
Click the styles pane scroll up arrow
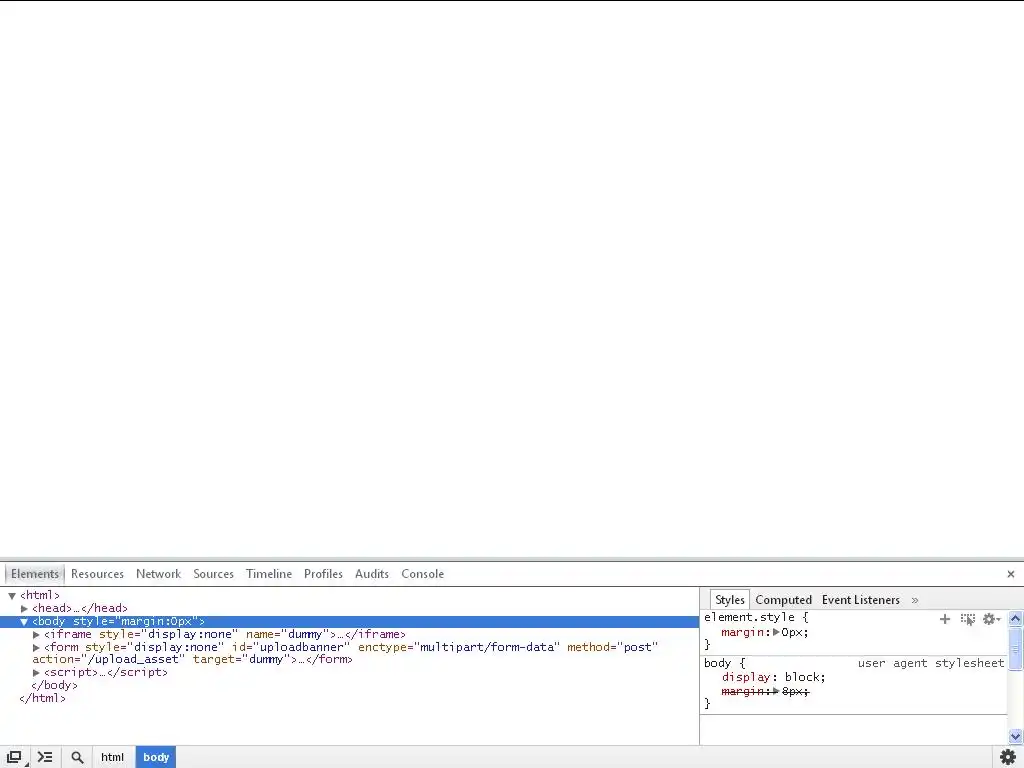pyautogui.click(x=1016, y=618)
